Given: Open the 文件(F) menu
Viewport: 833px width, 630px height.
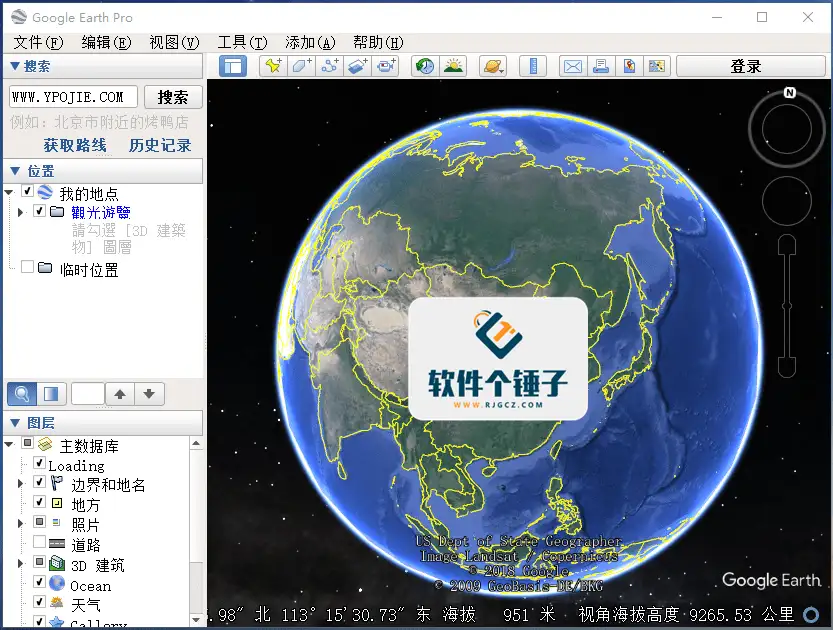Looking at the screenshot, I should 38,42.
